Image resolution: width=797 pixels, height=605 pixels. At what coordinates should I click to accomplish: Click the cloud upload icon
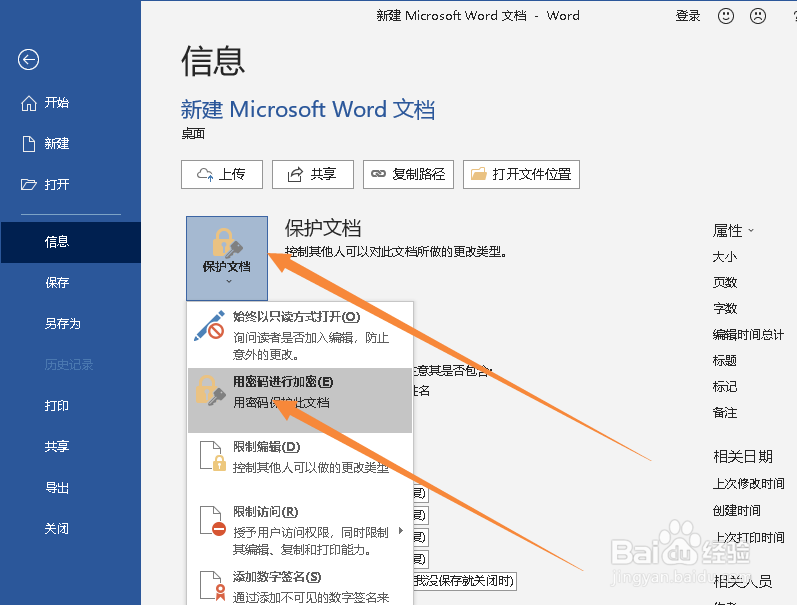pos(205,174)
